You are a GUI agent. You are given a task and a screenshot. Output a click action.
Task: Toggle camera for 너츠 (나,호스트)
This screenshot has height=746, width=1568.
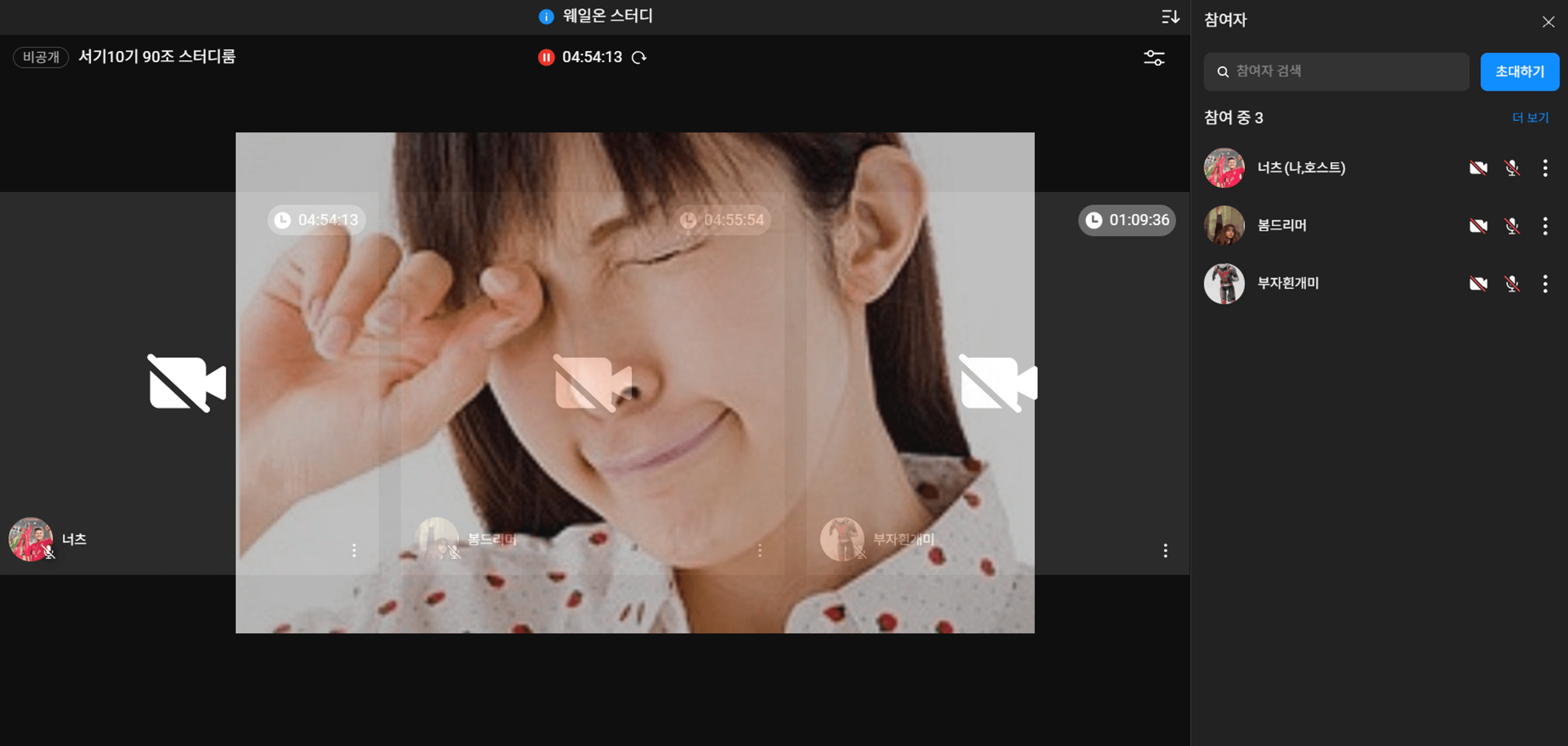coord(1478,168)
